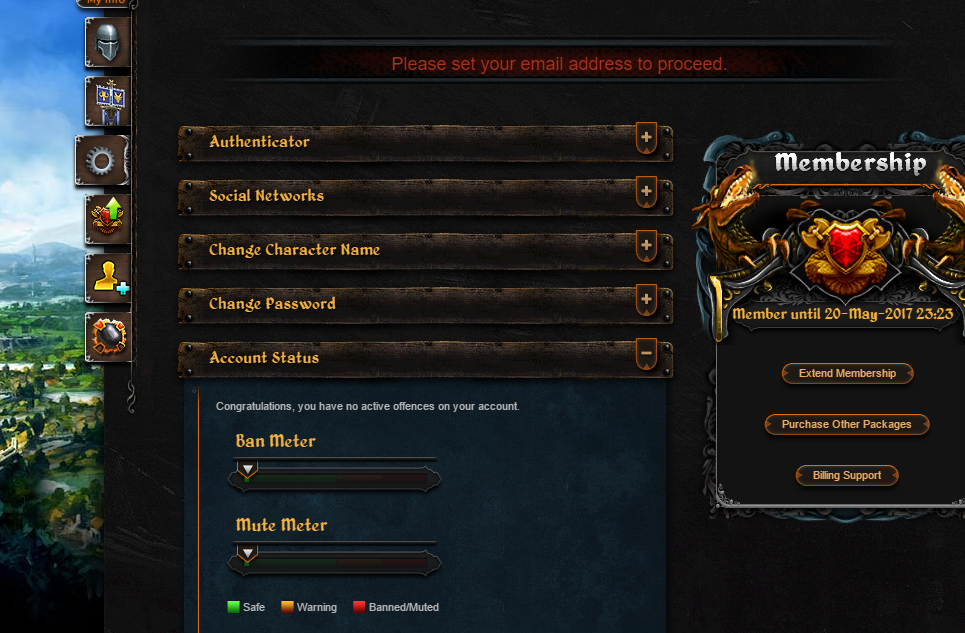Click the green arrow upgrade icon
Viewport: 965px width, 633px height.
click(x=108, y=219)
